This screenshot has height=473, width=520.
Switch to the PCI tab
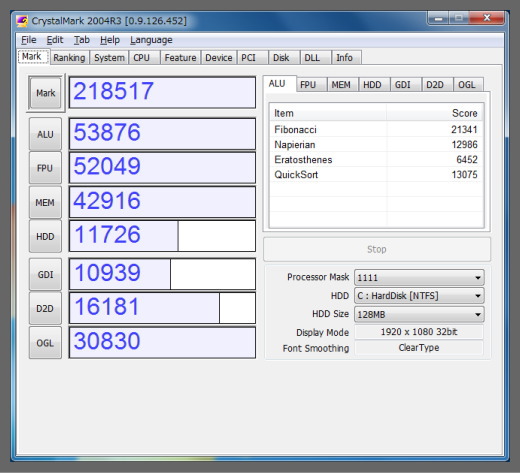[x=252, y=58]
